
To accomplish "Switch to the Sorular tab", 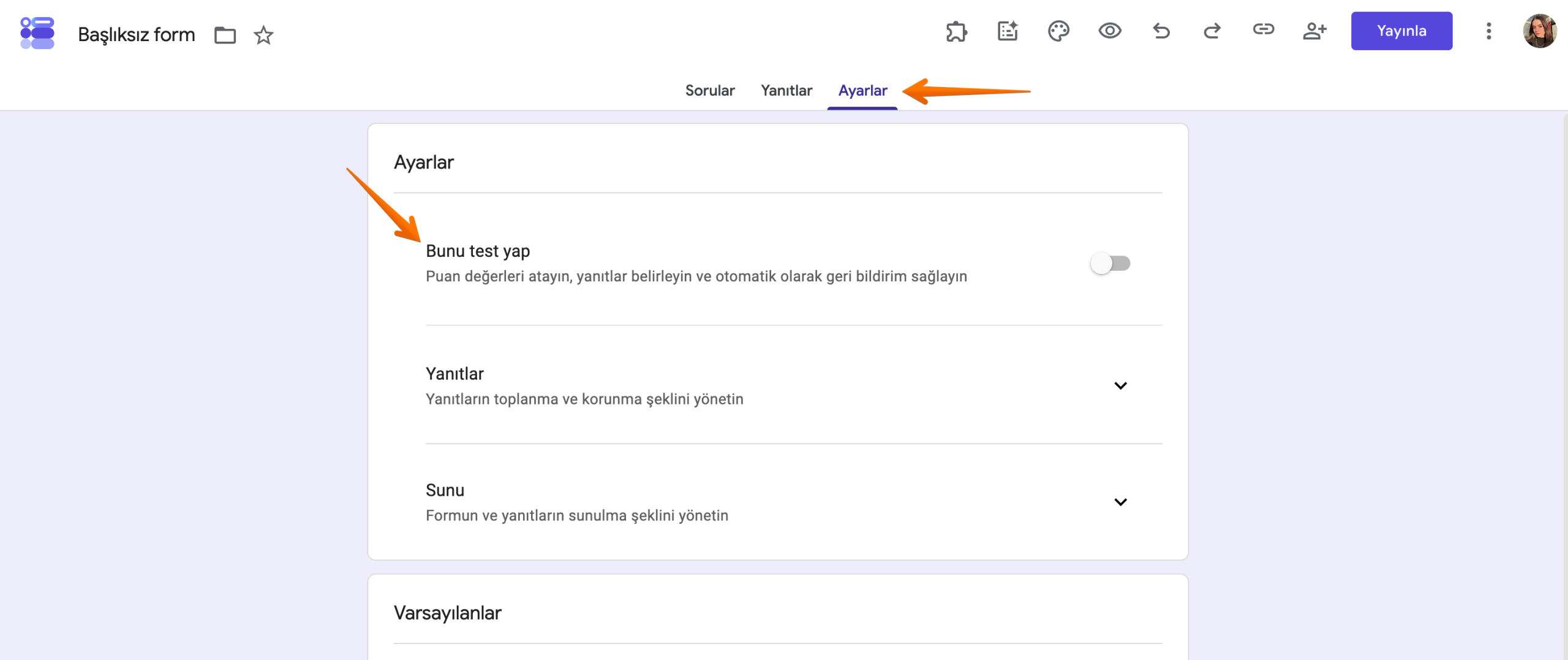I will coord(710,91).
